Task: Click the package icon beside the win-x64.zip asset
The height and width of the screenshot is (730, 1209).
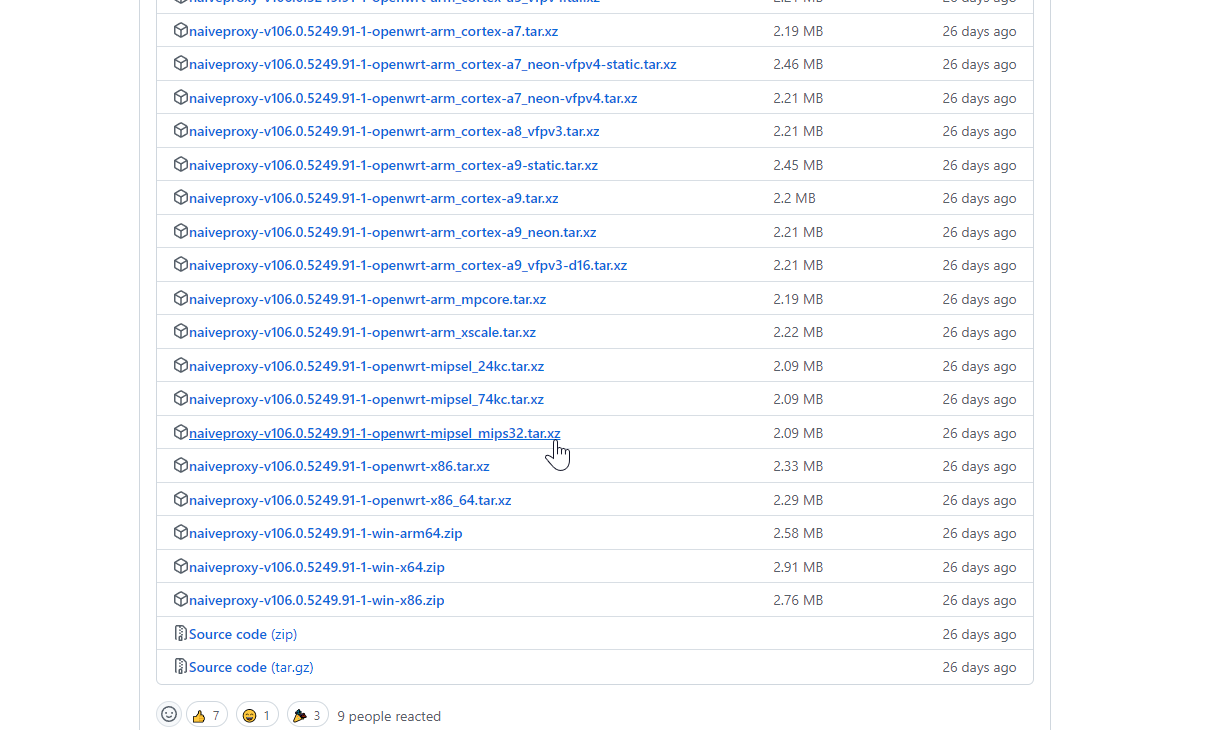Action: point(181,566)
